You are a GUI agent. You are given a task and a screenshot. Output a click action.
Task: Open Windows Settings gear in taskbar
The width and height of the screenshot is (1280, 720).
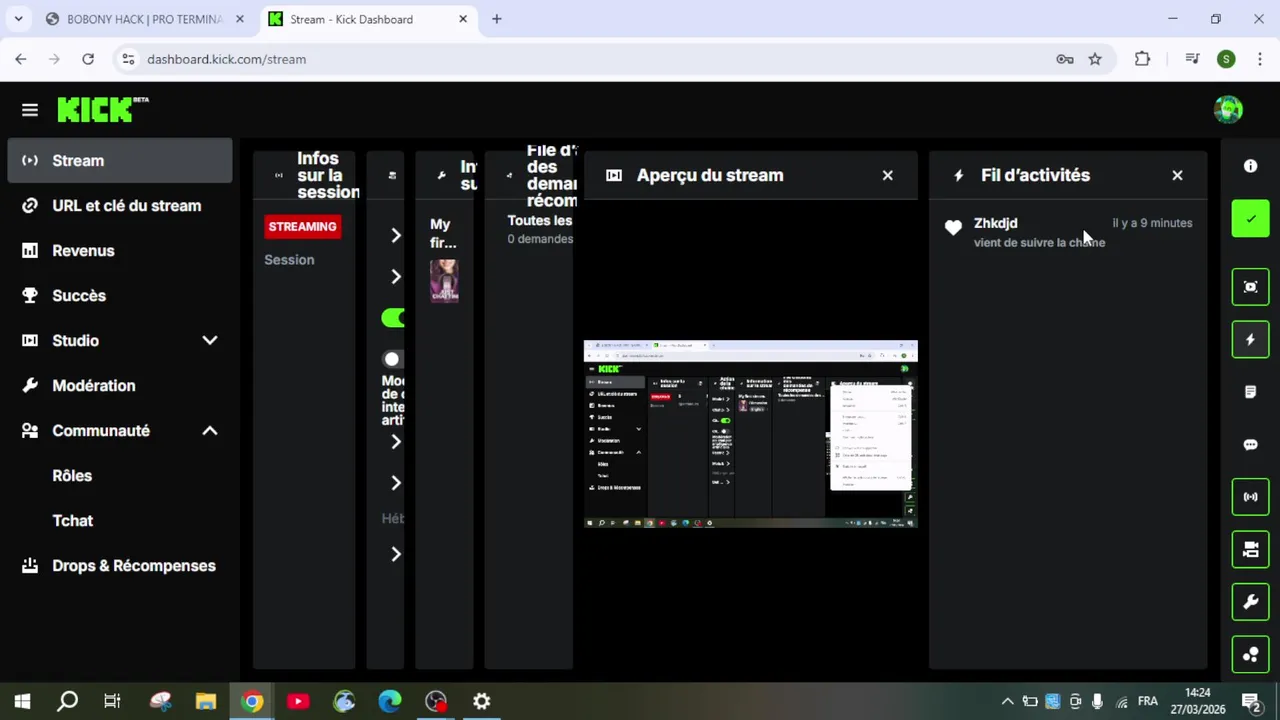point(482,701)
